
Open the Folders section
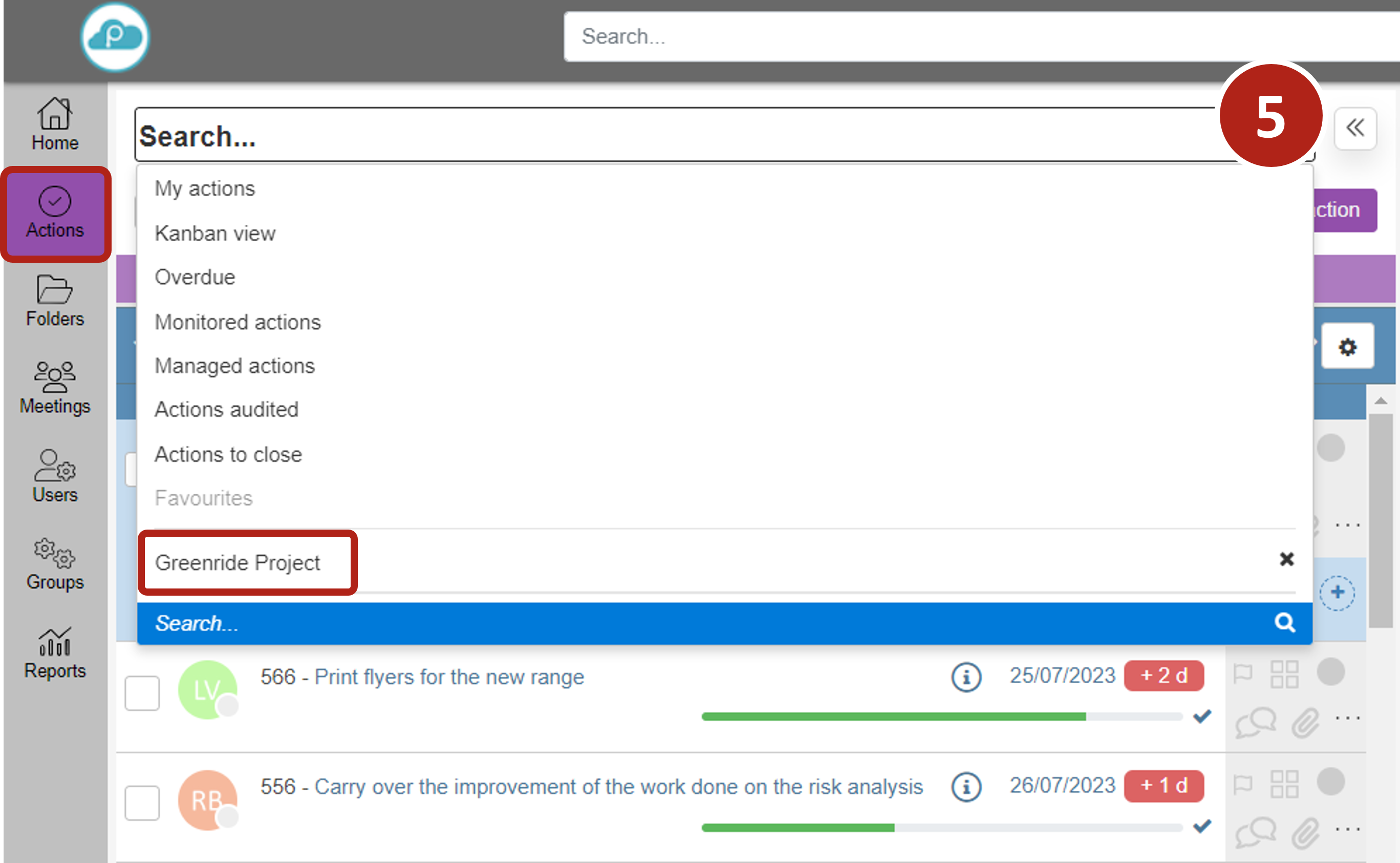pos(55,300)
